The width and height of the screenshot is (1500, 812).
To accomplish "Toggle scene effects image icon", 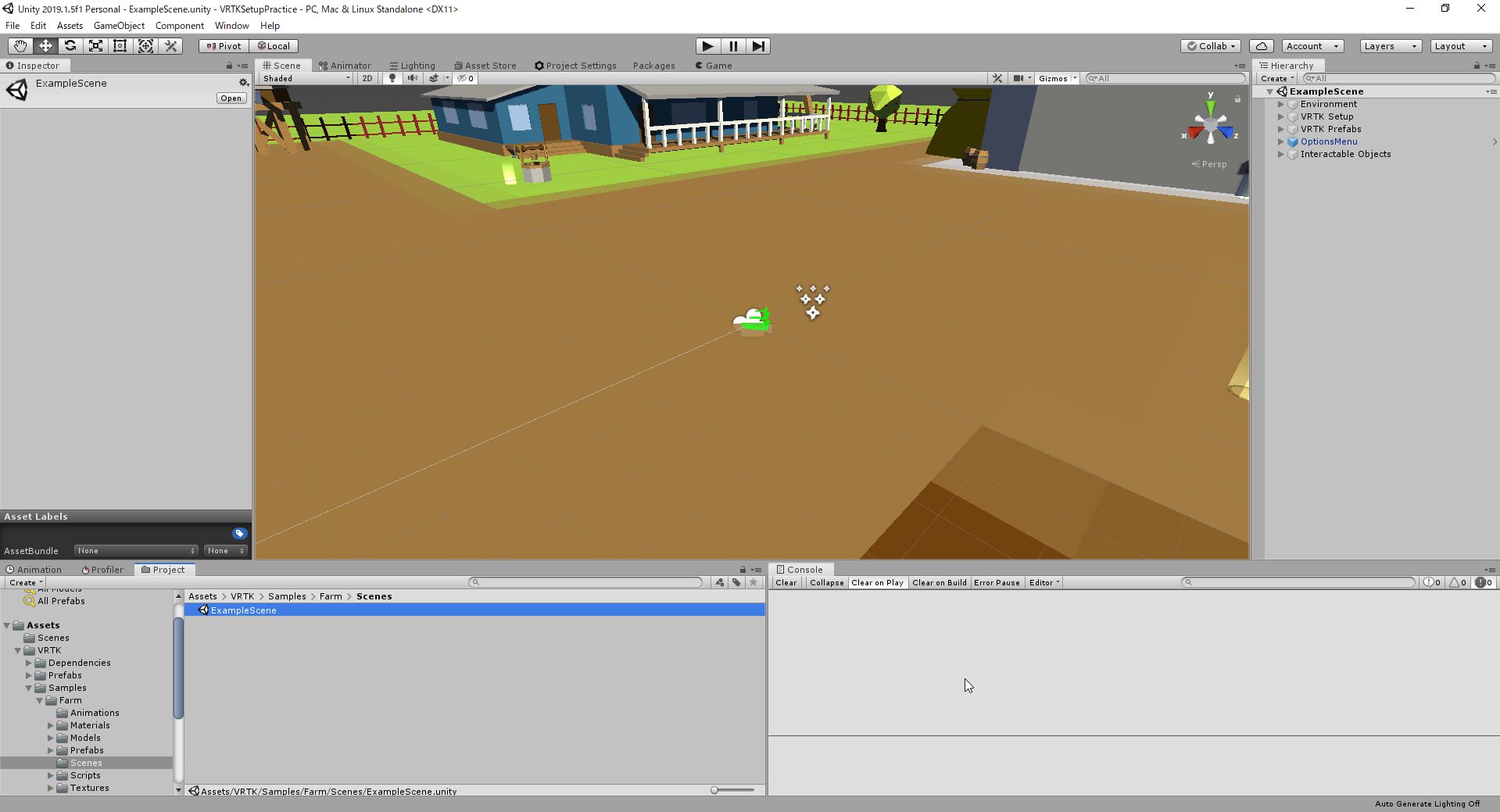I will click(x=433, y=78).
